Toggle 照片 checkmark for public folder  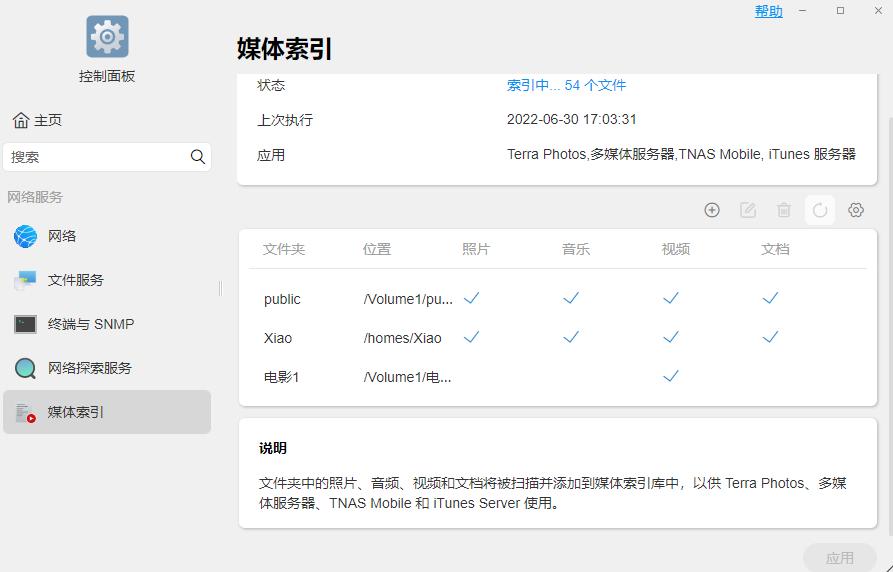point(472,298)
